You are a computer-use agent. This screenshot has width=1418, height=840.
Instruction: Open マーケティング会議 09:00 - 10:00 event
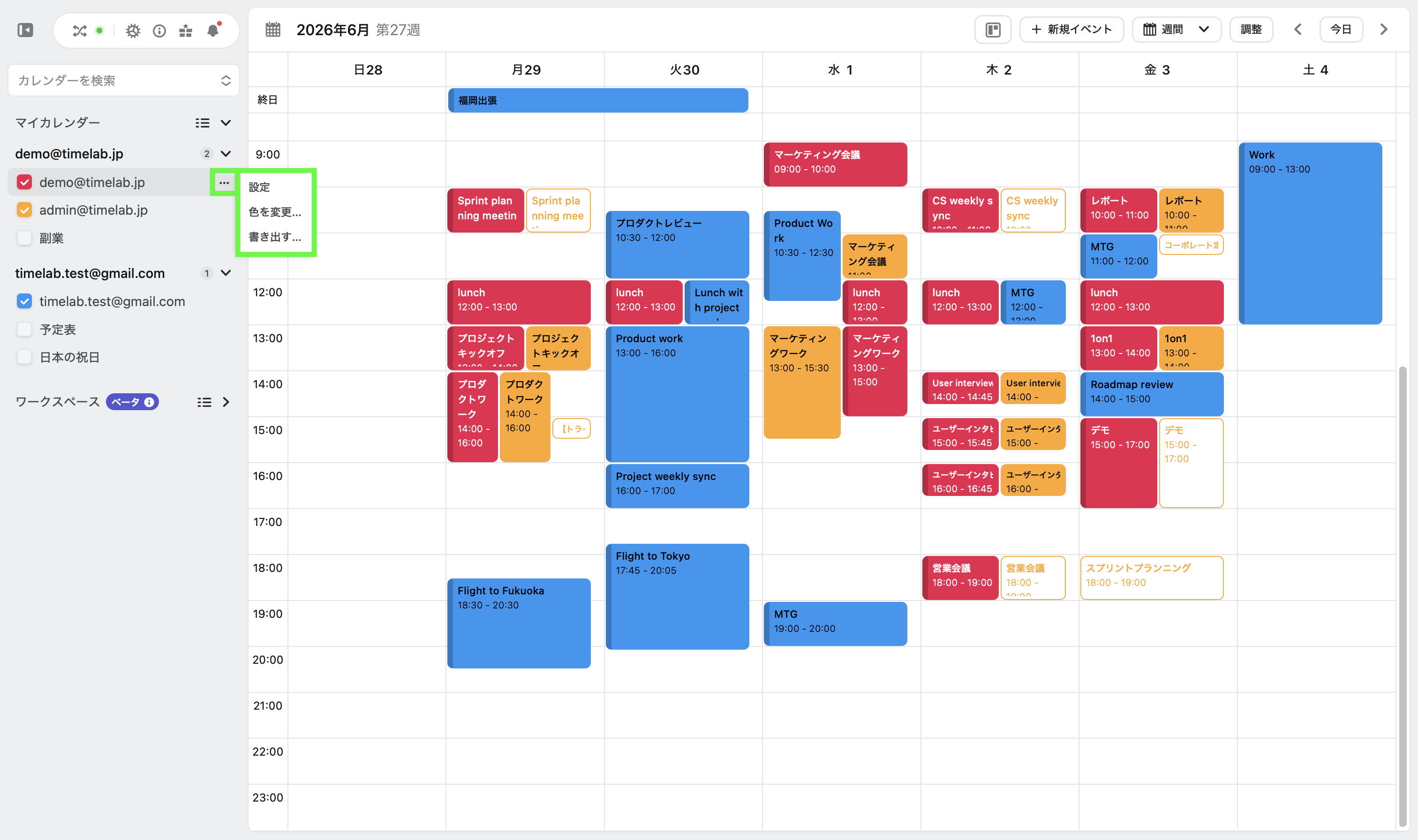(835, 164)
